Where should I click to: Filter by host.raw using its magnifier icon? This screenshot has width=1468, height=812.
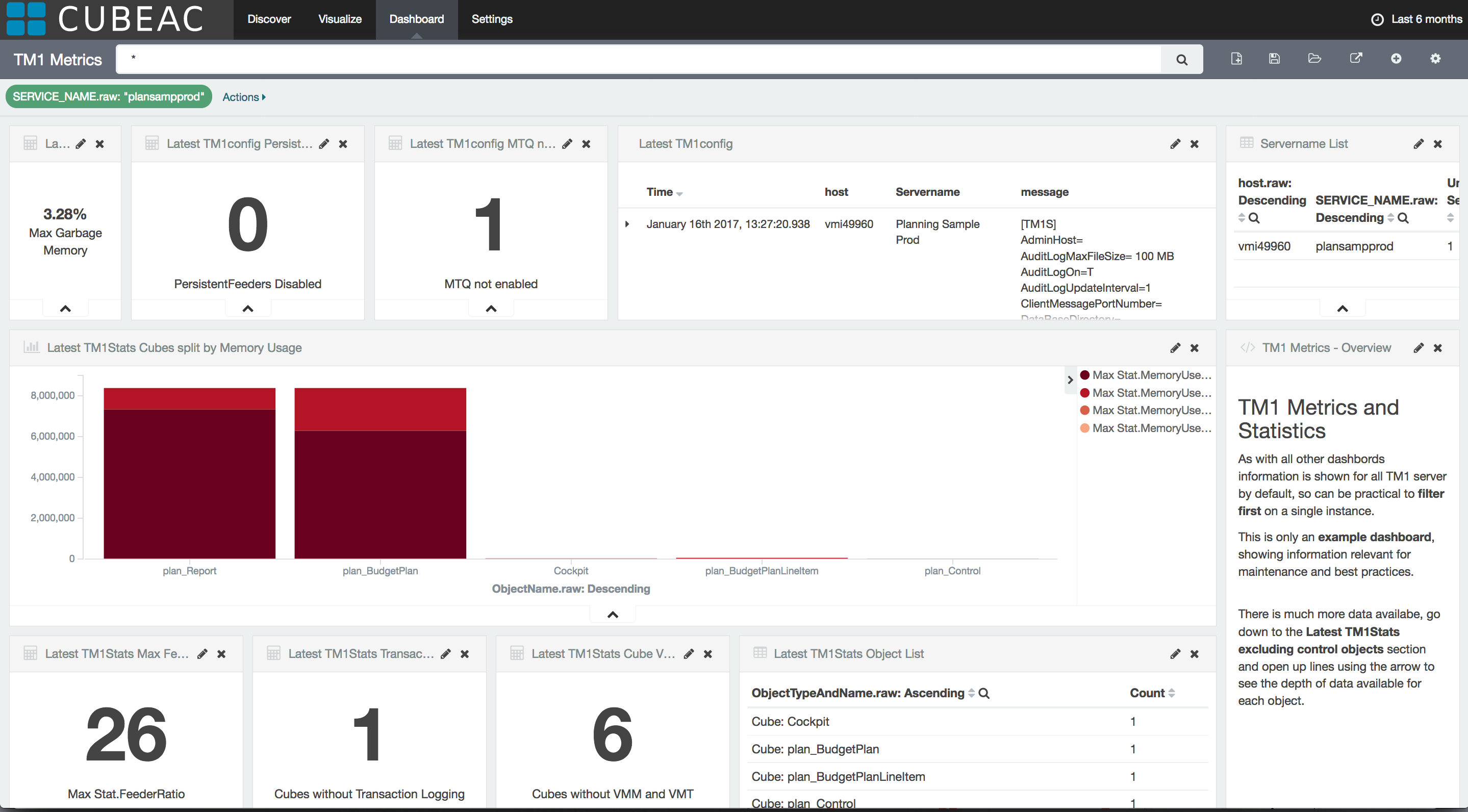[x=1254, y=218]
